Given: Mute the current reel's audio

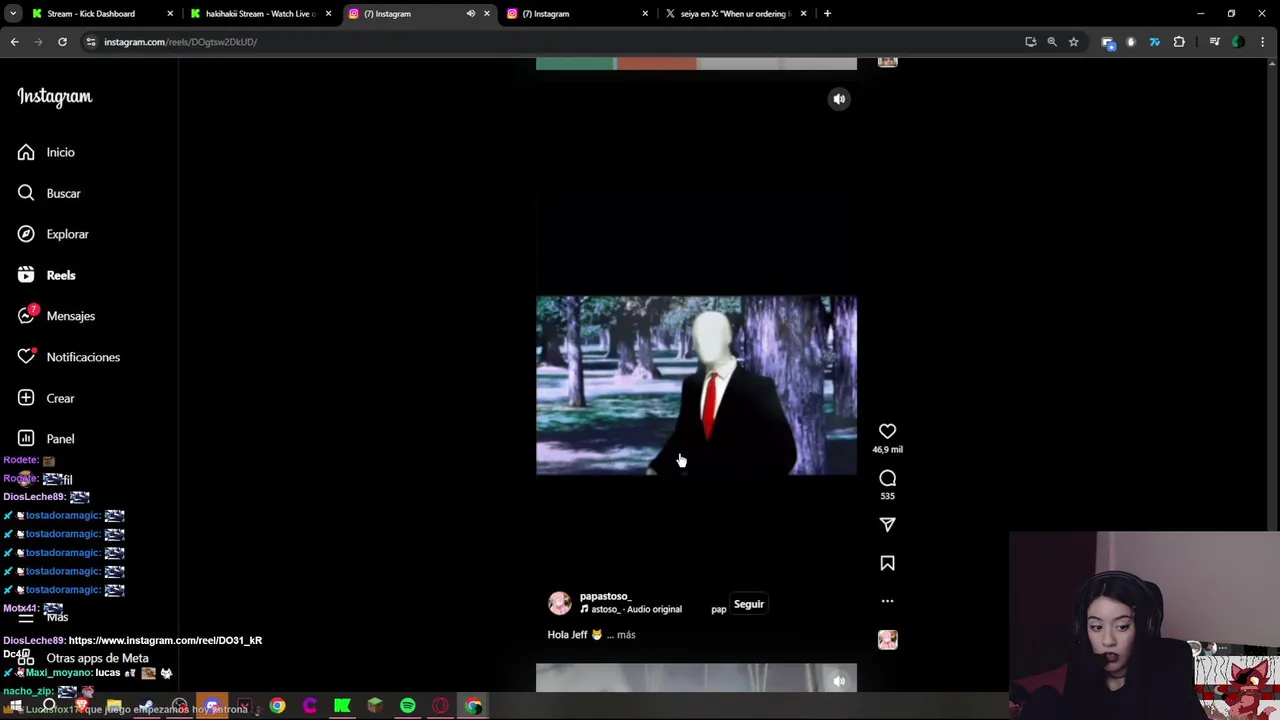Looking at the screenshot, I should 839,99.
